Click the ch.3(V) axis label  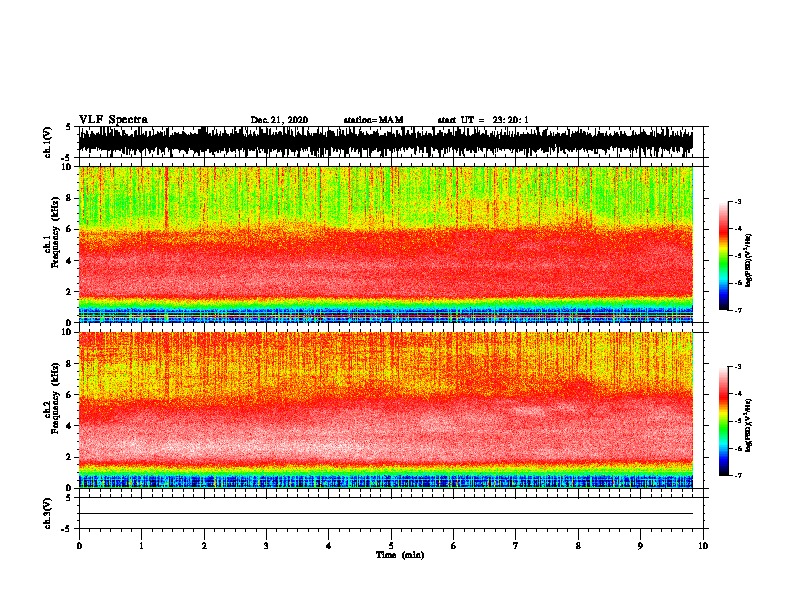[48, 513]
